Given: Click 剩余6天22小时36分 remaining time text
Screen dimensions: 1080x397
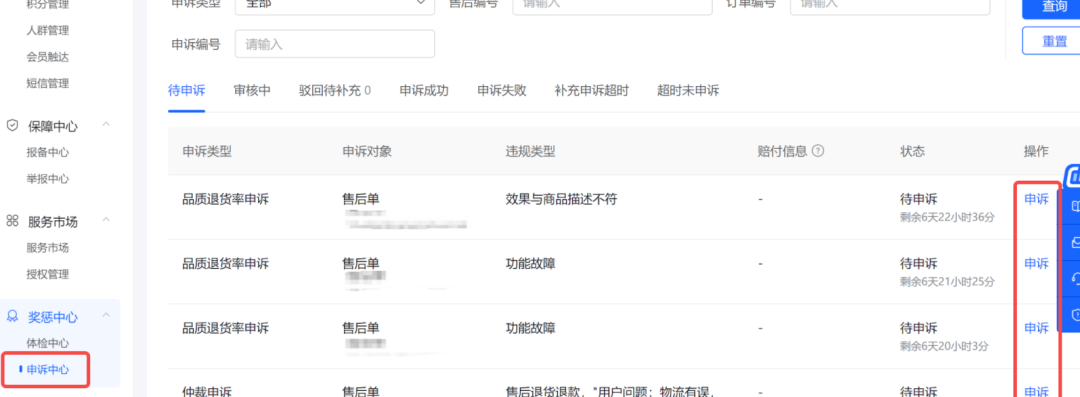Looking at the screenshot, I should pos(948,217).
